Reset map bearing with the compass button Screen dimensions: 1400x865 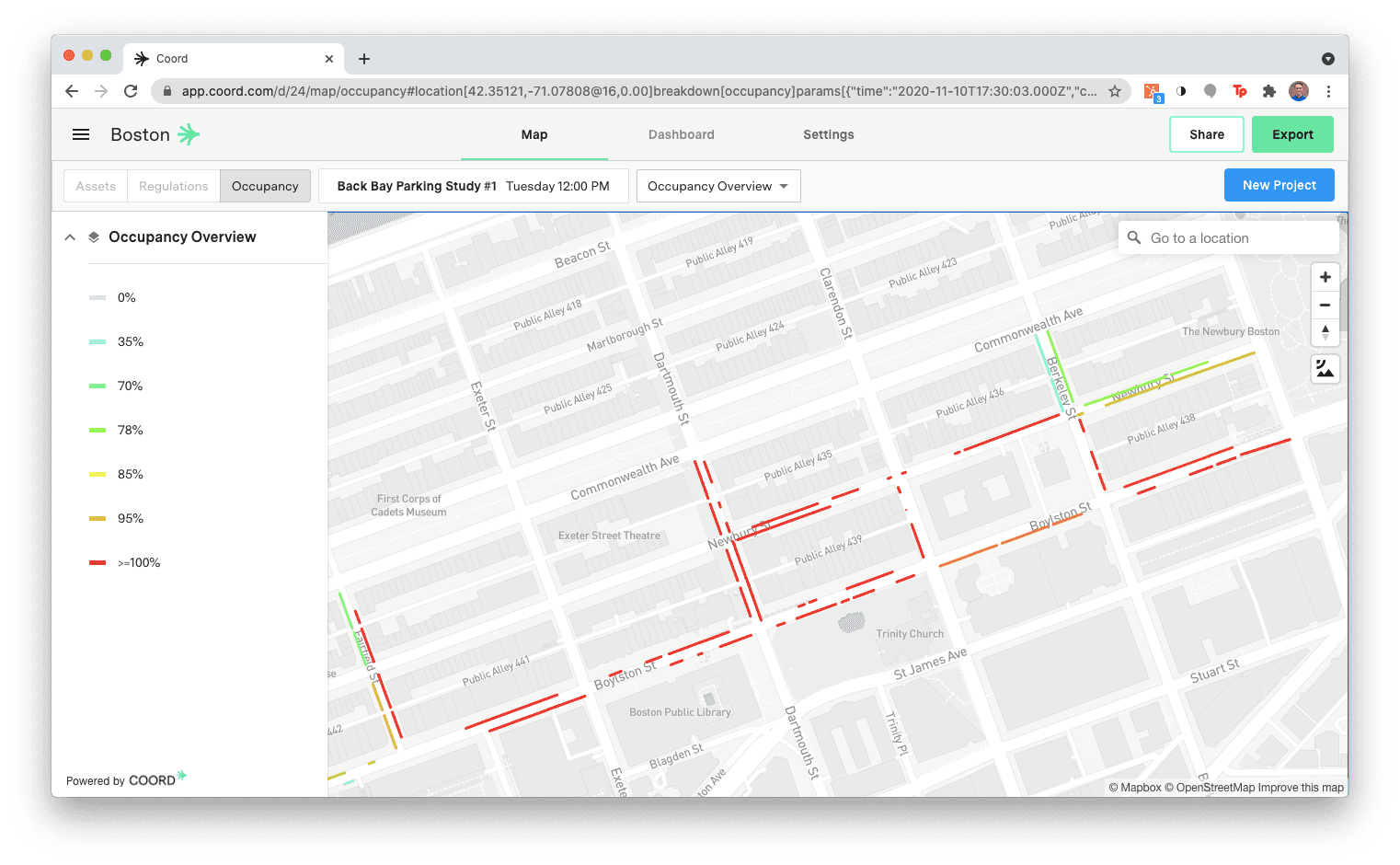pos(1325,332)
